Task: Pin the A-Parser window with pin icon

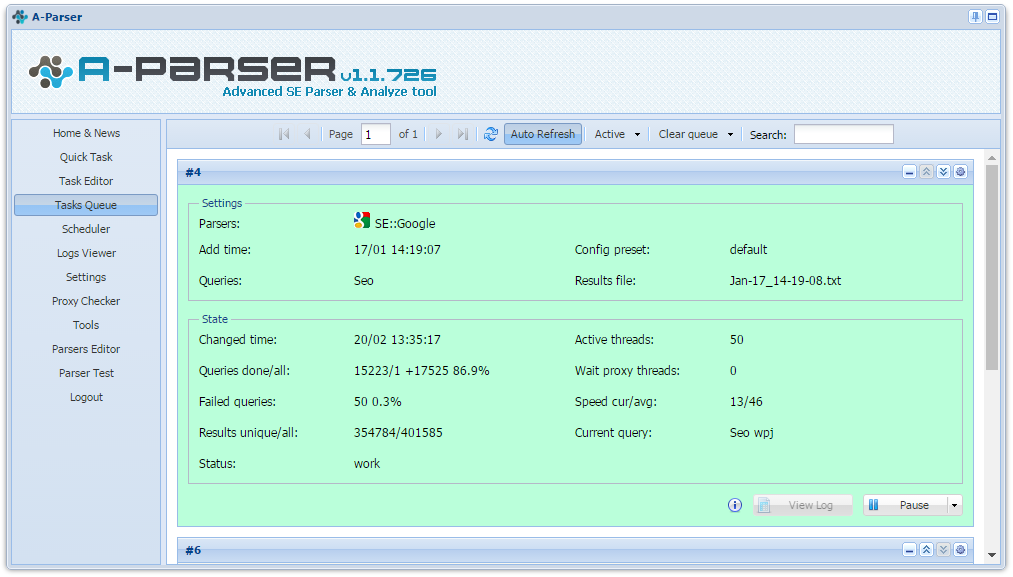Action: (x=976, y=17)
